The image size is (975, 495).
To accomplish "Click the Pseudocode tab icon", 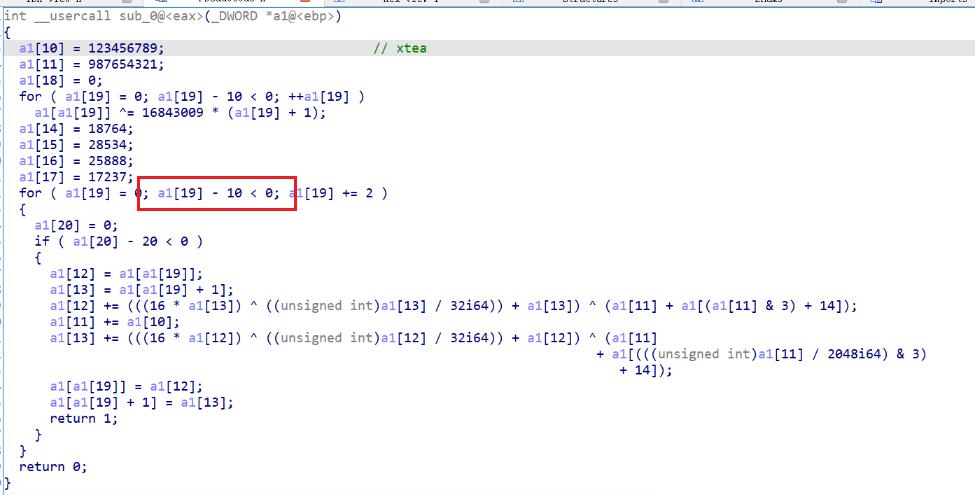I will [161, 2].
